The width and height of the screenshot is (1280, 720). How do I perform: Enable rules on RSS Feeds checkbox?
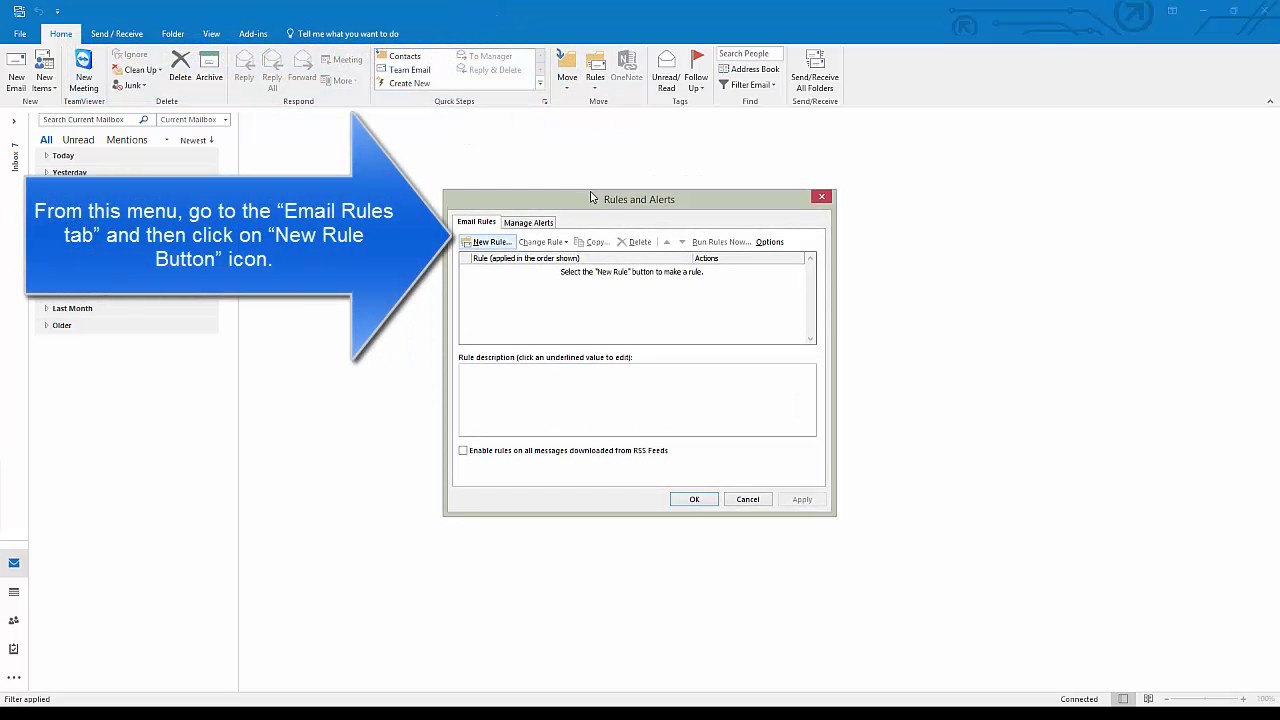pos(463,451)
